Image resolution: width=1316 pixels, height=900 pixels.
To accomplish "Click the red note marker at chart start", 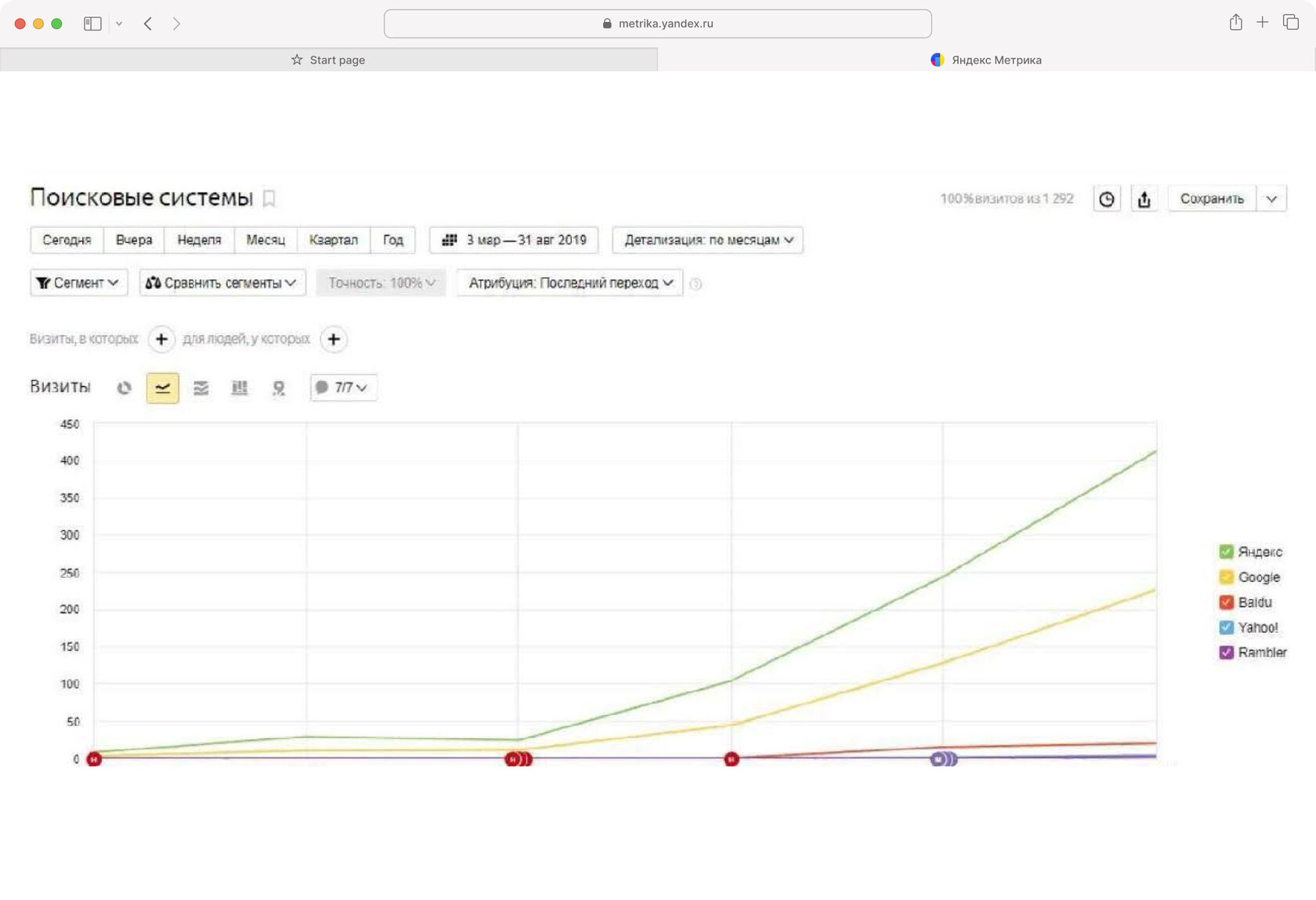I will pos(94,759).
